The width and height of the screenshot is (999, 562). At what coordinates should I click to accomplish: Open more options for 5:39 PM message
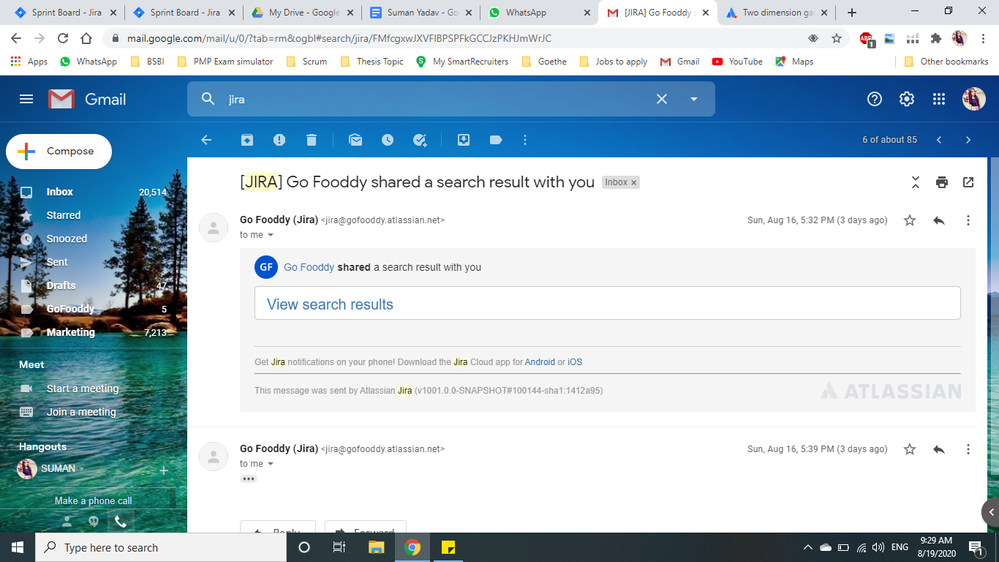(968, 449)
